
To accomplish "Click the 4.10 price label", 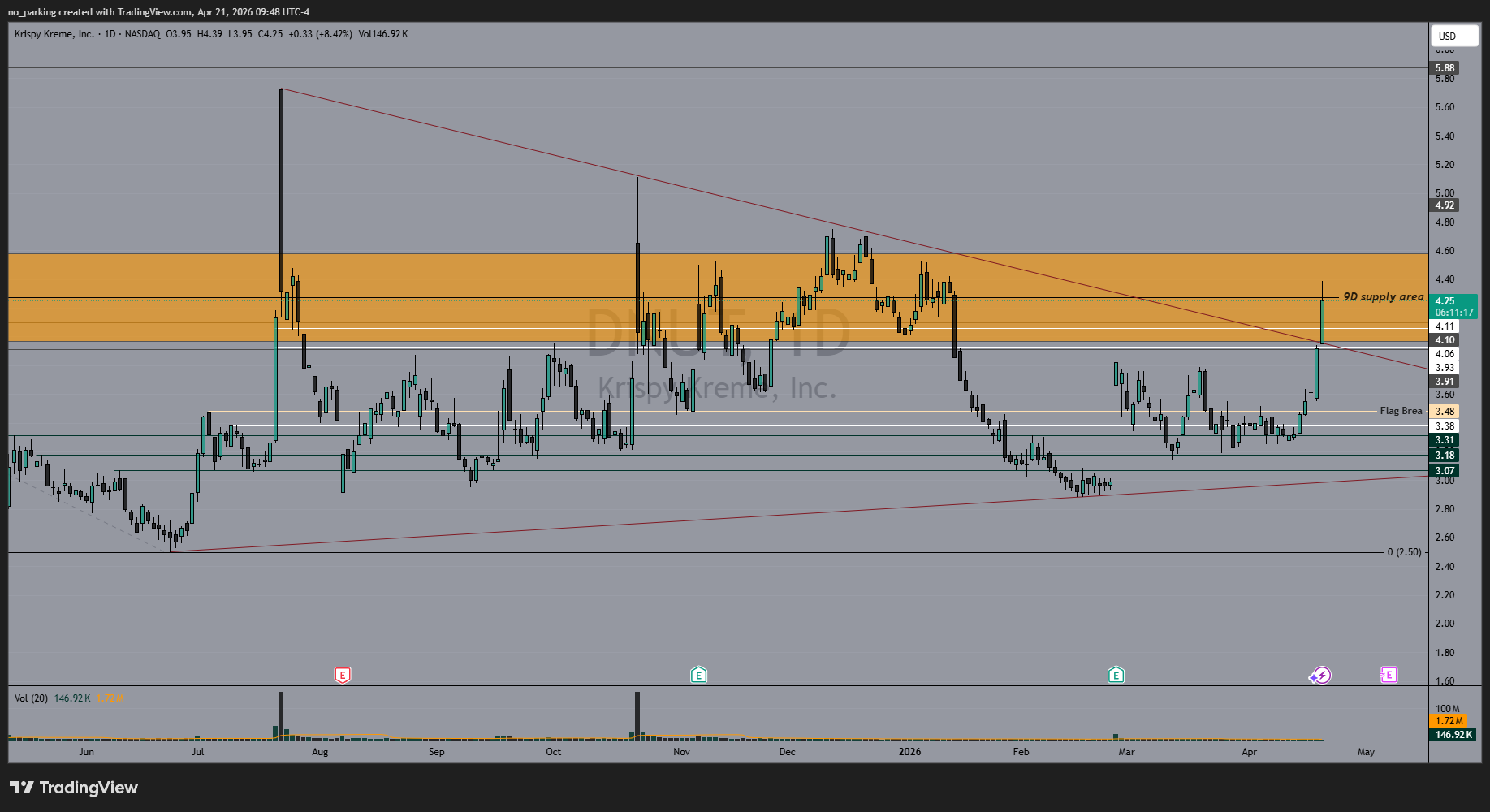I will point(1445,340).
